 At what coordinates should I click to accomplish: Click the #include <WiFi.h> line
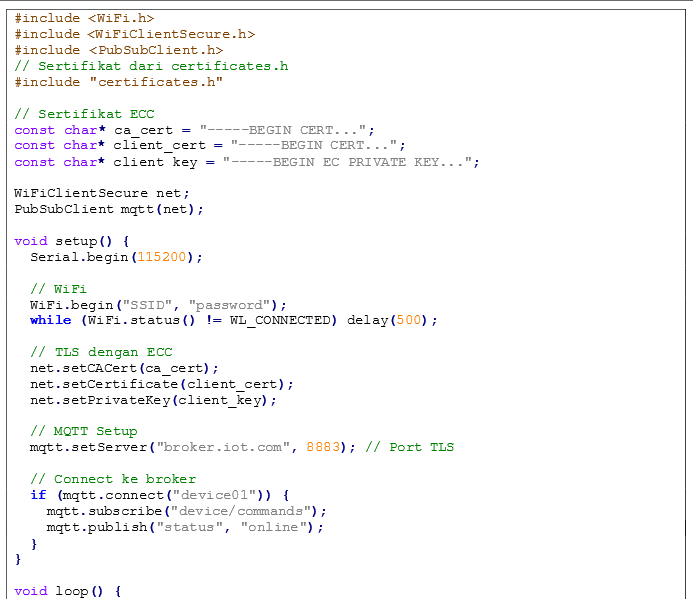point(84,18)
